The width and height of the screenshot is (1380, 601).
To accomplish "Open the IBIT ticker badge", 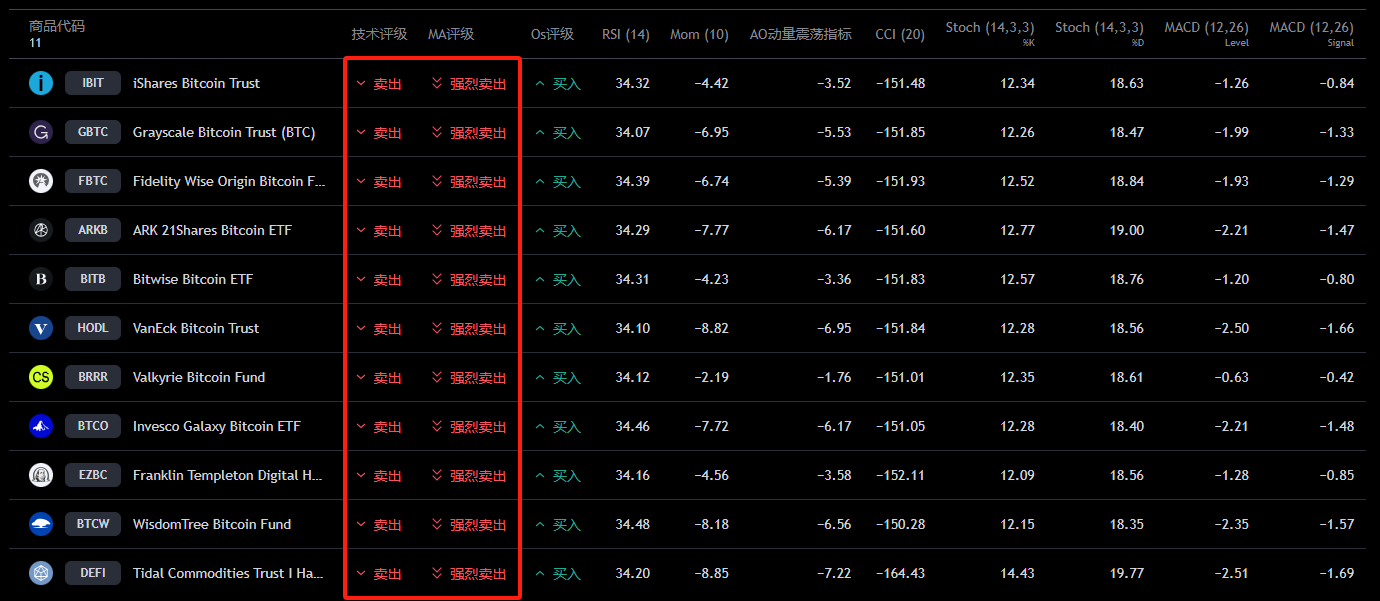I will click(x=93, y=83).
